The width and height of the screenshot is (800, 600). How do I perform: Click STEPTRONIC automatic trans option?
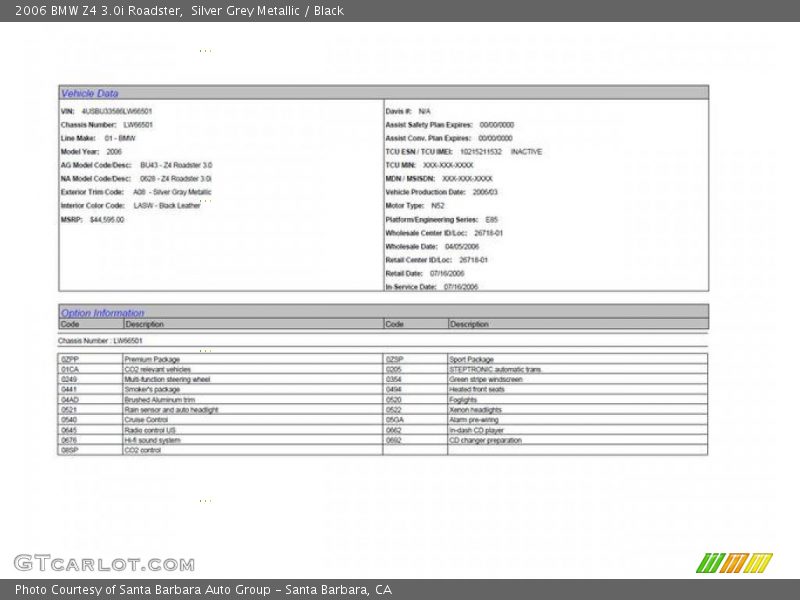click(495, 369)
